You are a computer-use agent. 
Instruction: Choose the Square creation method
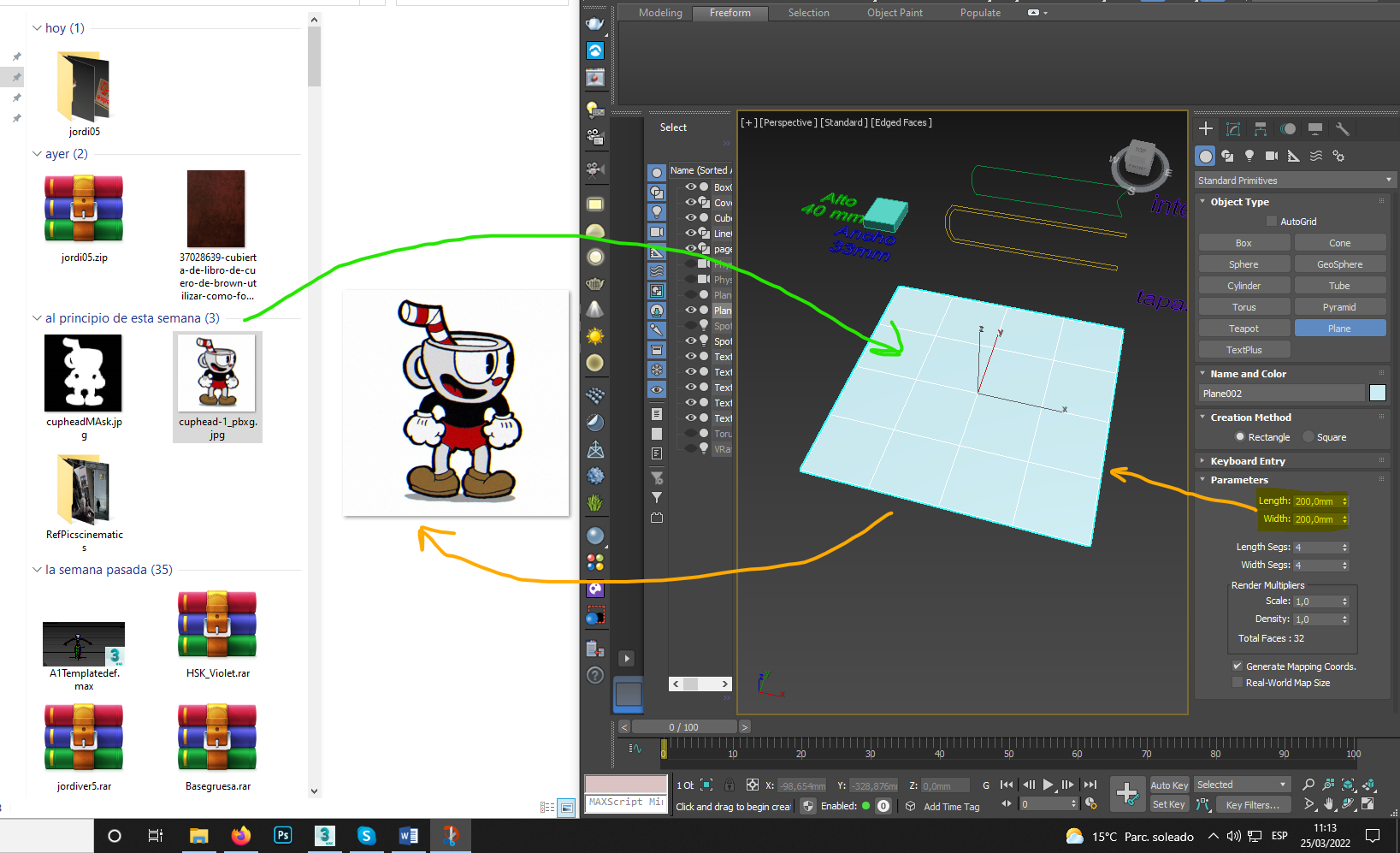click(x=1308, y=437)
